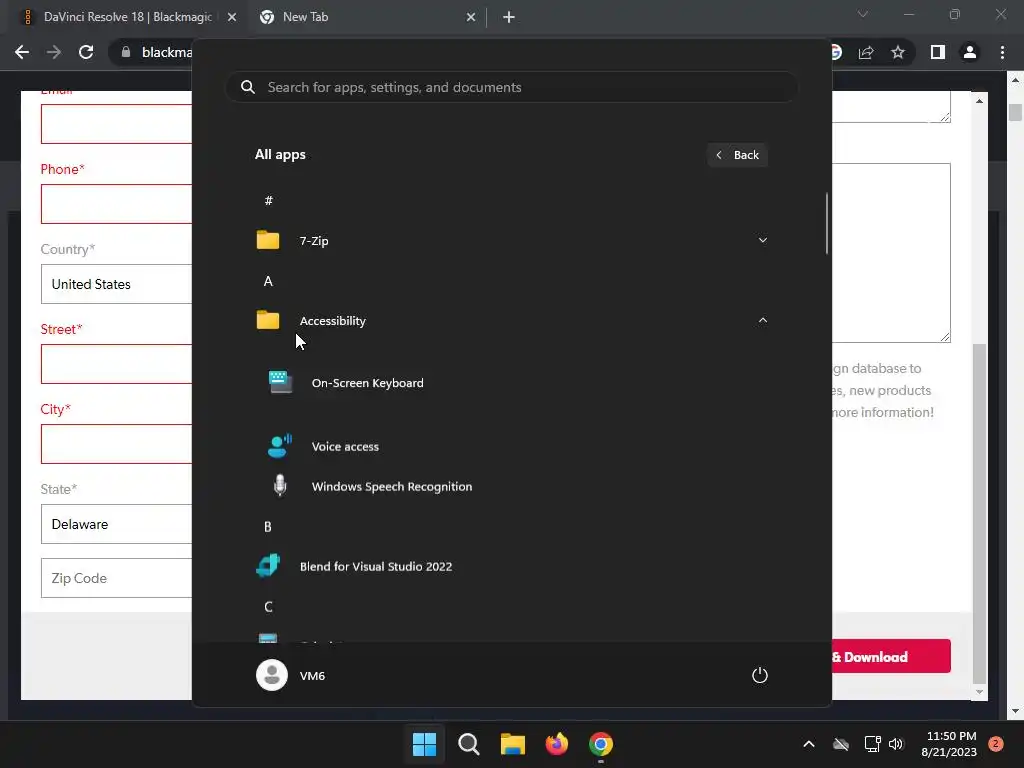Open the Country dropdown showing United States
Screen dimensions: 1024x768
pos(116,284)
